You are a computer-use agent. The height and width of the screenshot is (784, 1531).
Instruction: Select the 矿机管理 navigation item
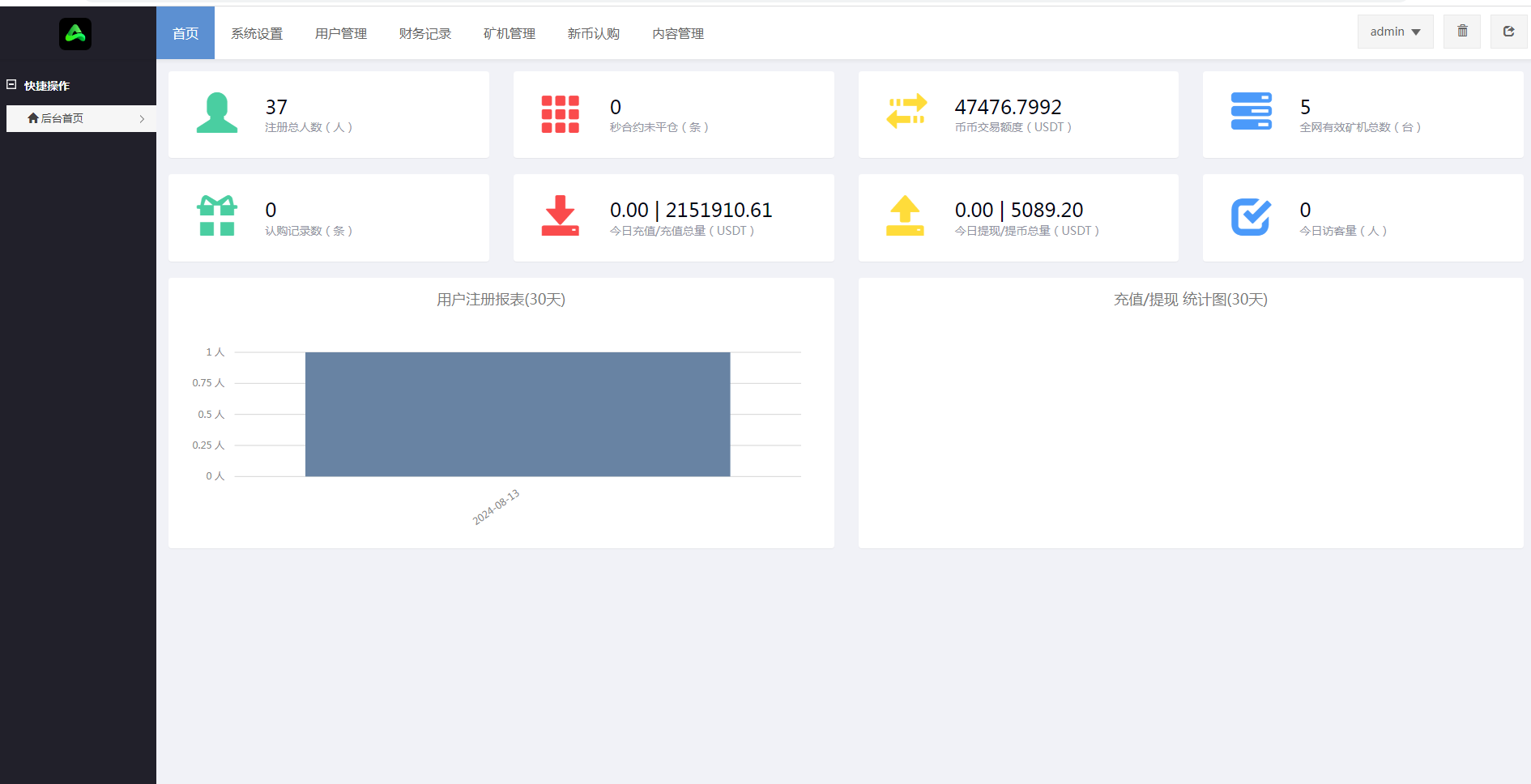(x=510, y=33)
